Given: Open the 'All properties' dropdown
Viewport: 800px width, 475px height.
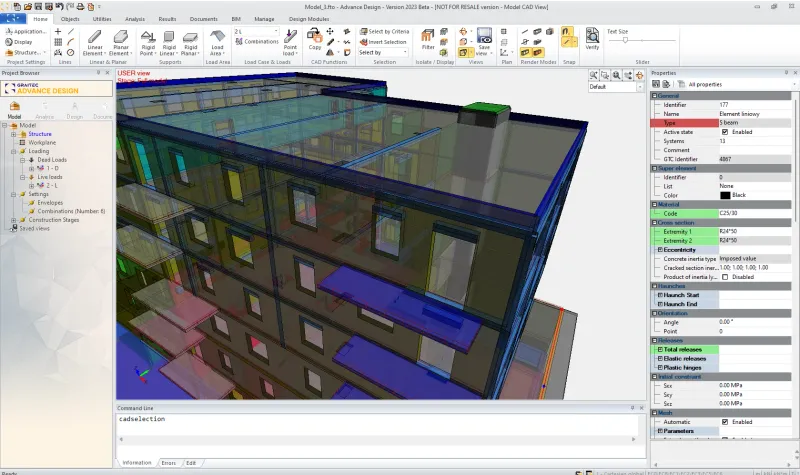Looking at the screenshot, I should point(795,84).
